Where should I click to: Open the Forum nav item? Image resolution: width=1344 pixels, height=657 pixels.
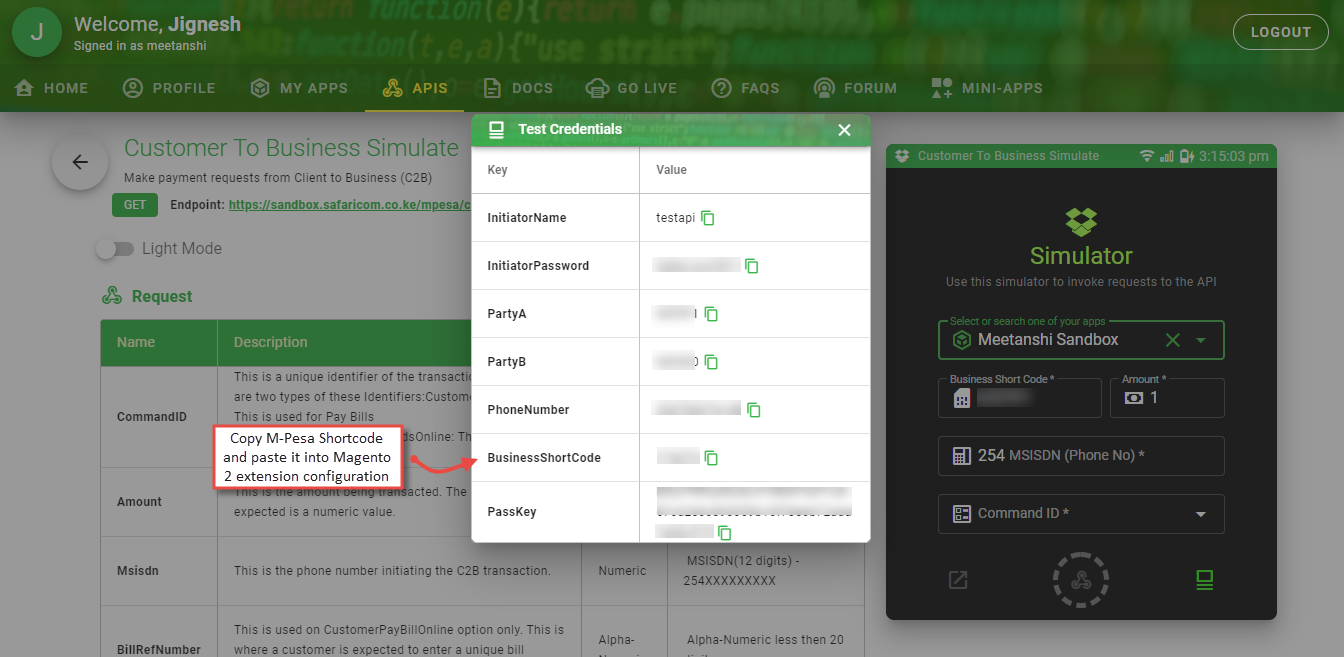pos(856,88)
